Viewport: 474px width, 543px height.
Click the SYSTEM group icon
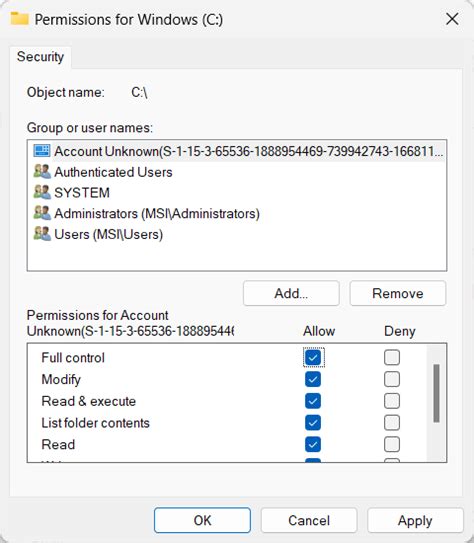42,193
